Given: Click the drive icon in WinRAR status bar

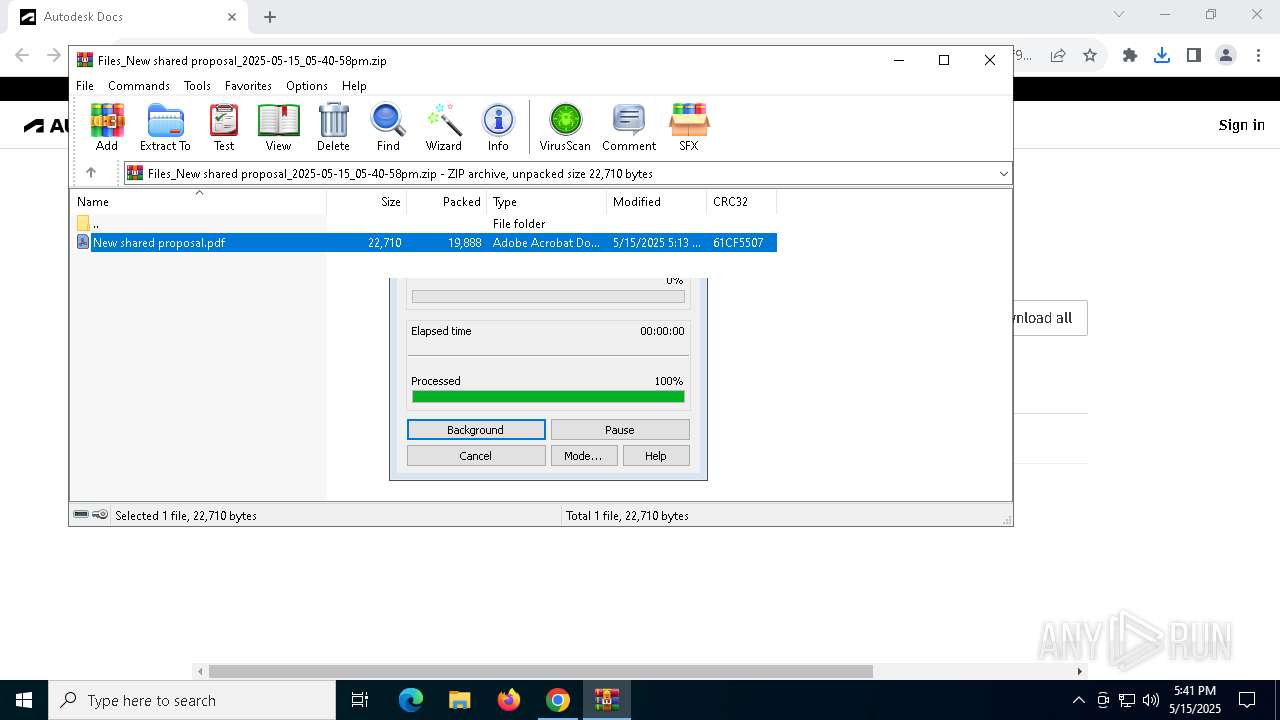Looking at the screenshot, I should click(81, 515).
